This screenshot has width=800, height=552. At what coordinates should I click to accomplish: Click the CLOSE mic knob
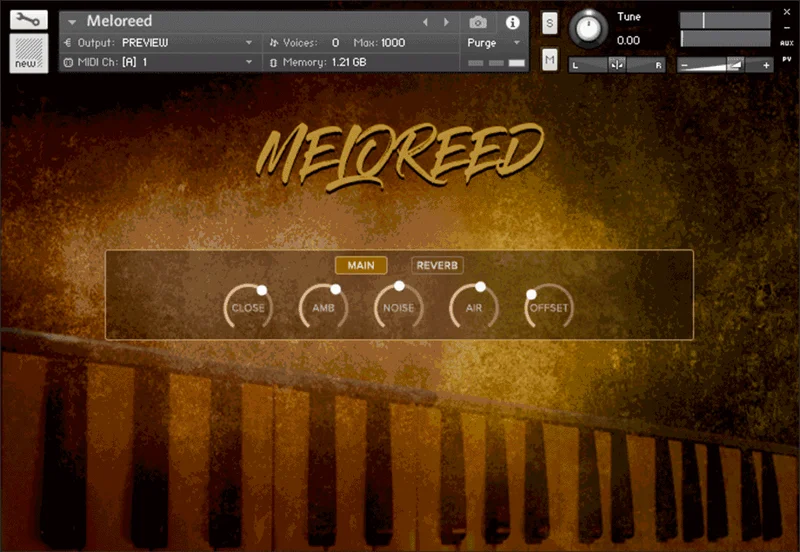click(x=248, y=307)
